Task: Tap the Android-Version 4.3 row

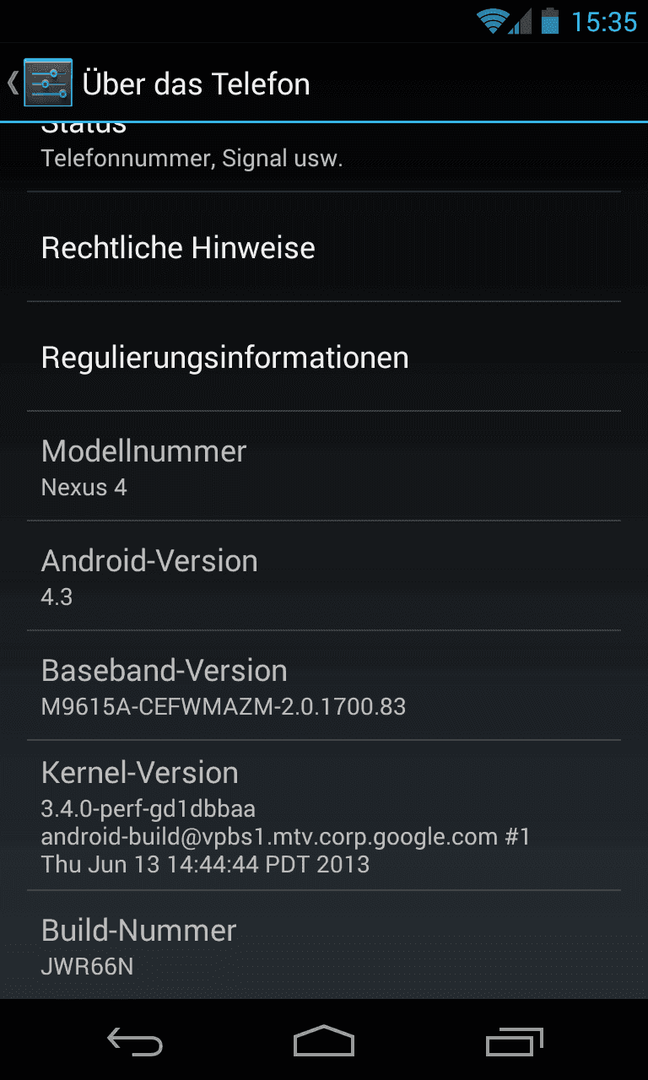Action: pyautogui.click(x=324, y=575)
